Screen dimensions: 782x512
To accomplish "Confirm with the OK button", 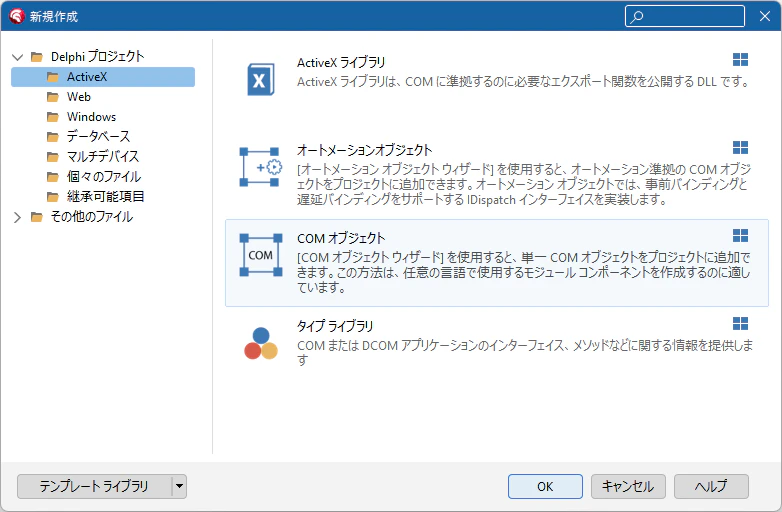I will tap(545, 486).
